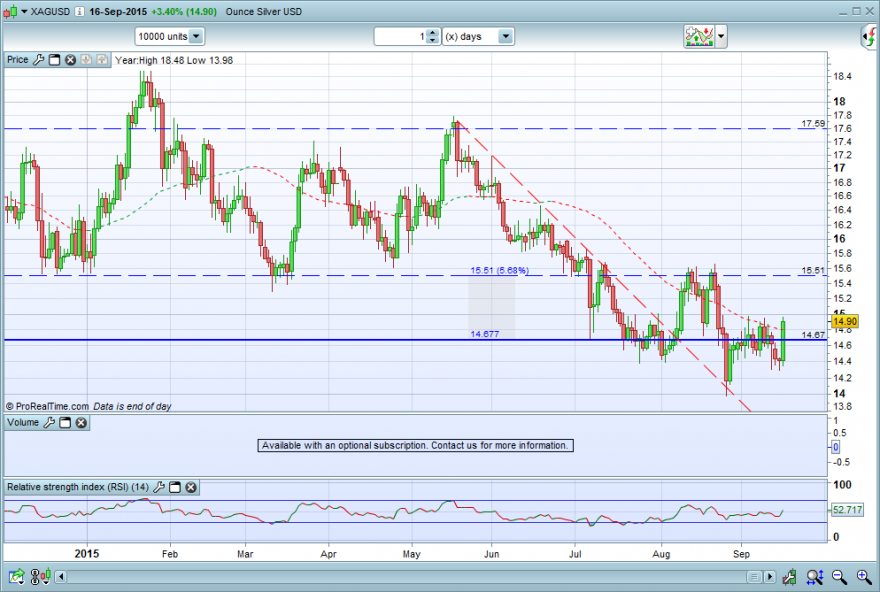Click the Year:High 18.48 Low 13.98 text
This screenshot has width=880, height=592.
point(174,60)
